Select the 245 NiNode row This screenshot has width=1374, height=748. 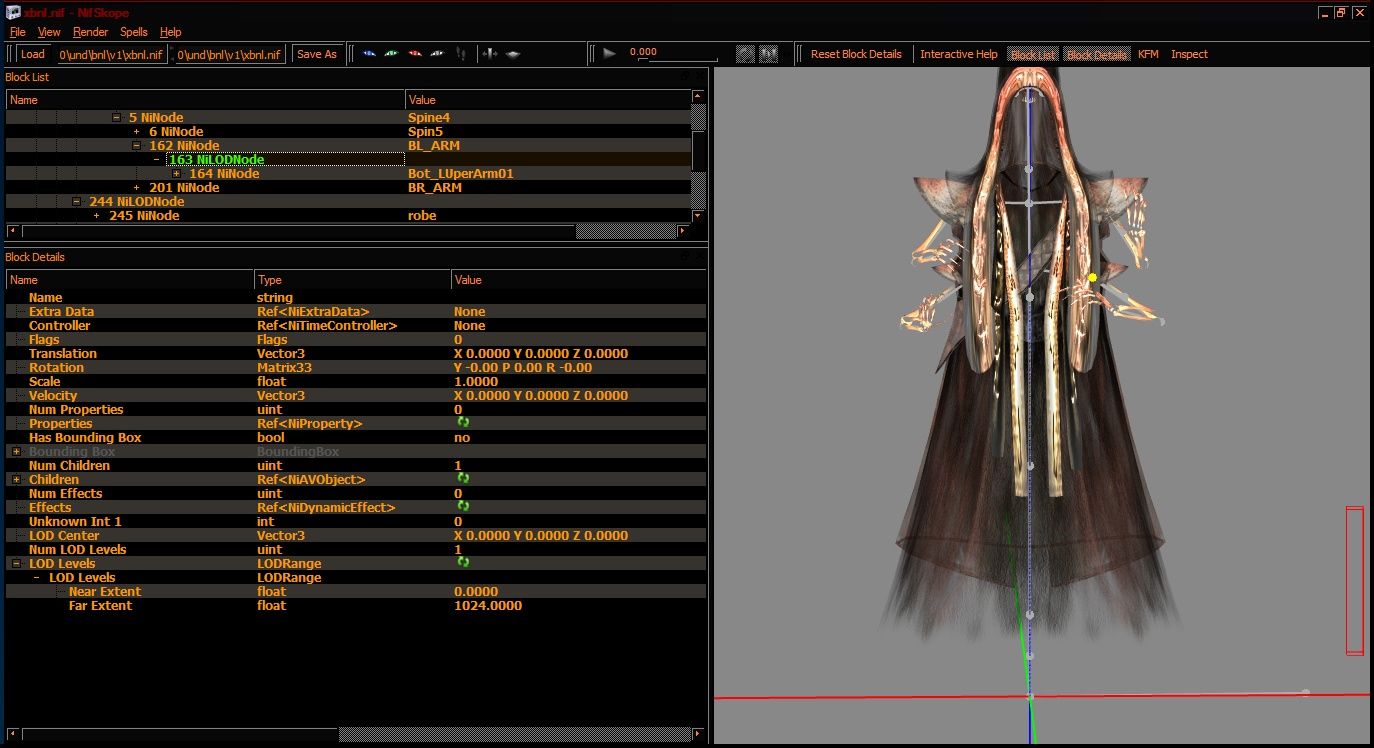pos(348,215)
